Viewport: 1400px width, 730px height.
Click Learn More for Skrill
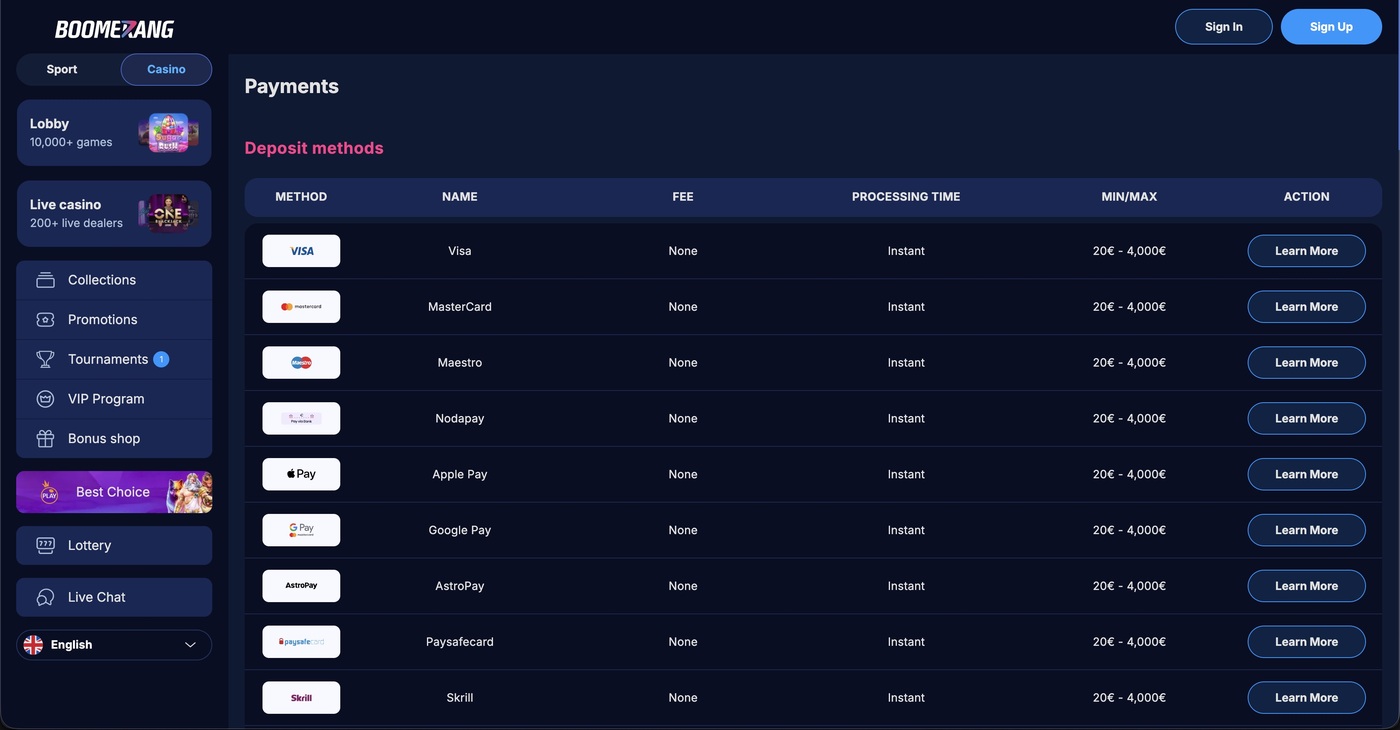pos(1306,698)
